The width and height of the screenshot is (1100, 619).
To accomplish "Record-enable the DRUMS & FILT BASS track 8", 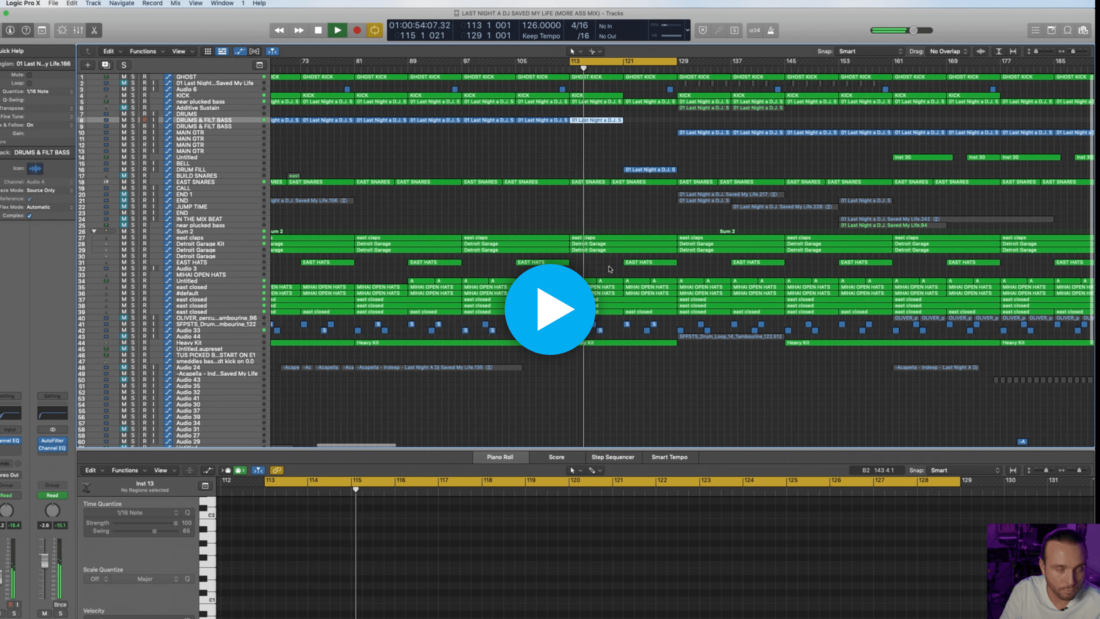I will 145,120.
